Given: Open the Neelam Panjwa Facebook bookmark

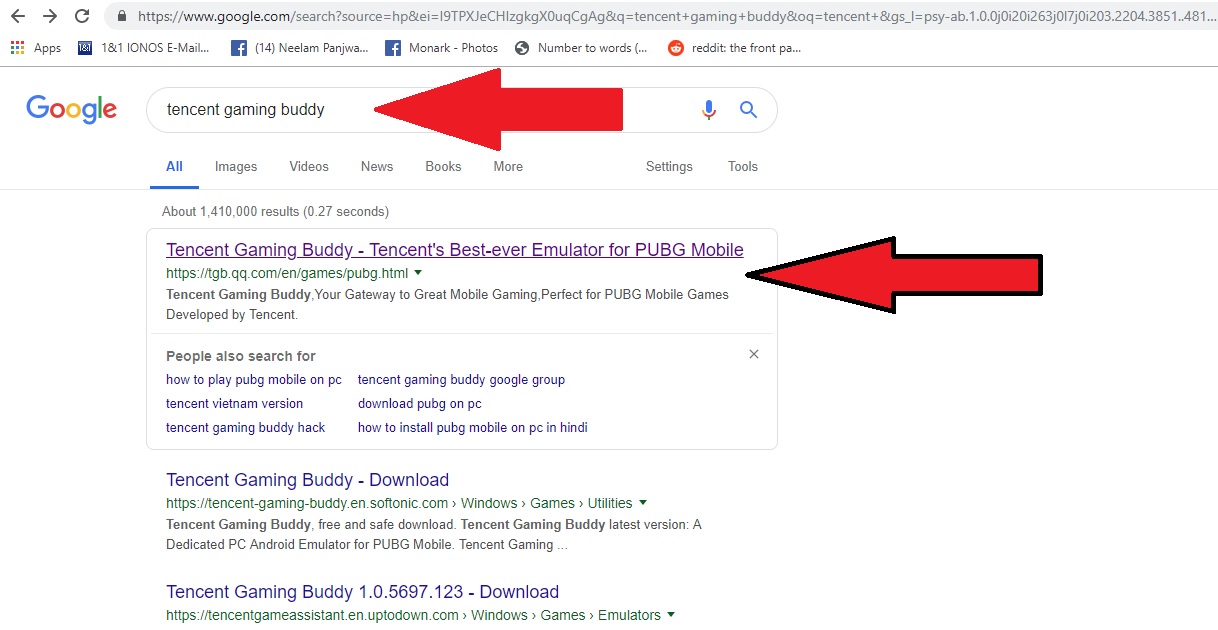Looking at the screenshot, I should coord(299,47).
